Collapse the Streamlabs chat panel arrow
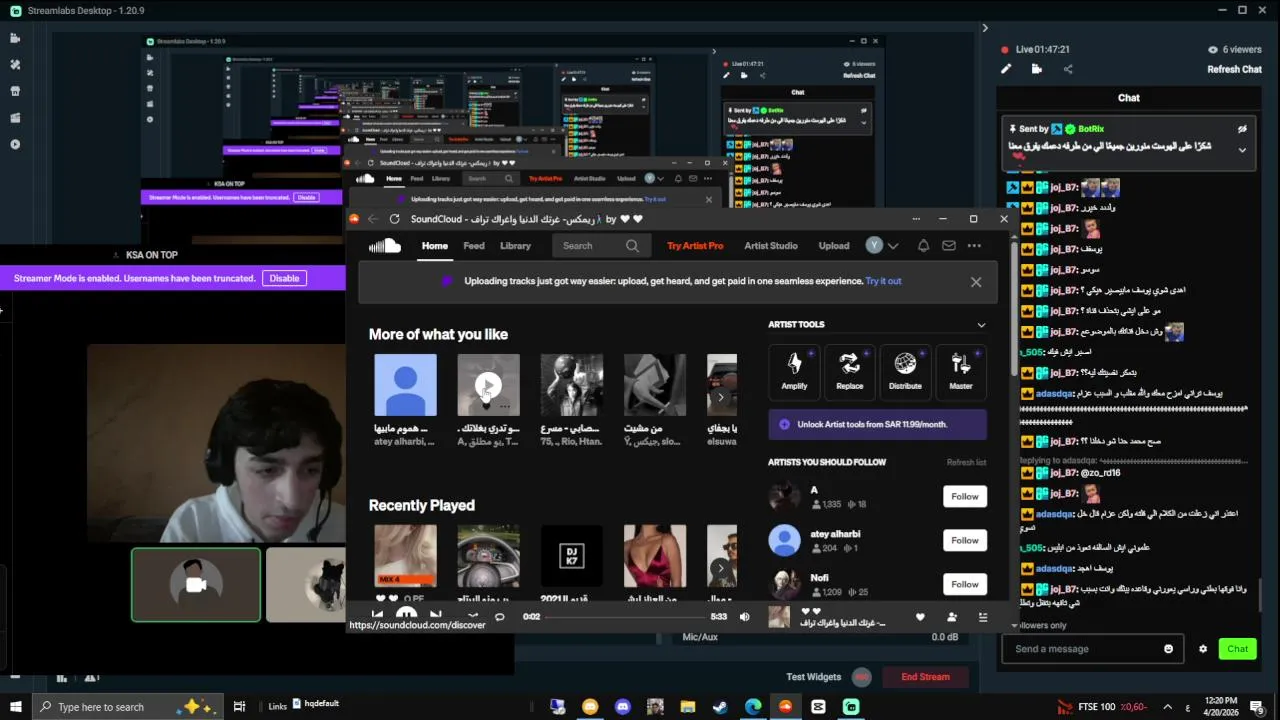The width and height of the screenshot is (1280, 720). tap(984, 28)
